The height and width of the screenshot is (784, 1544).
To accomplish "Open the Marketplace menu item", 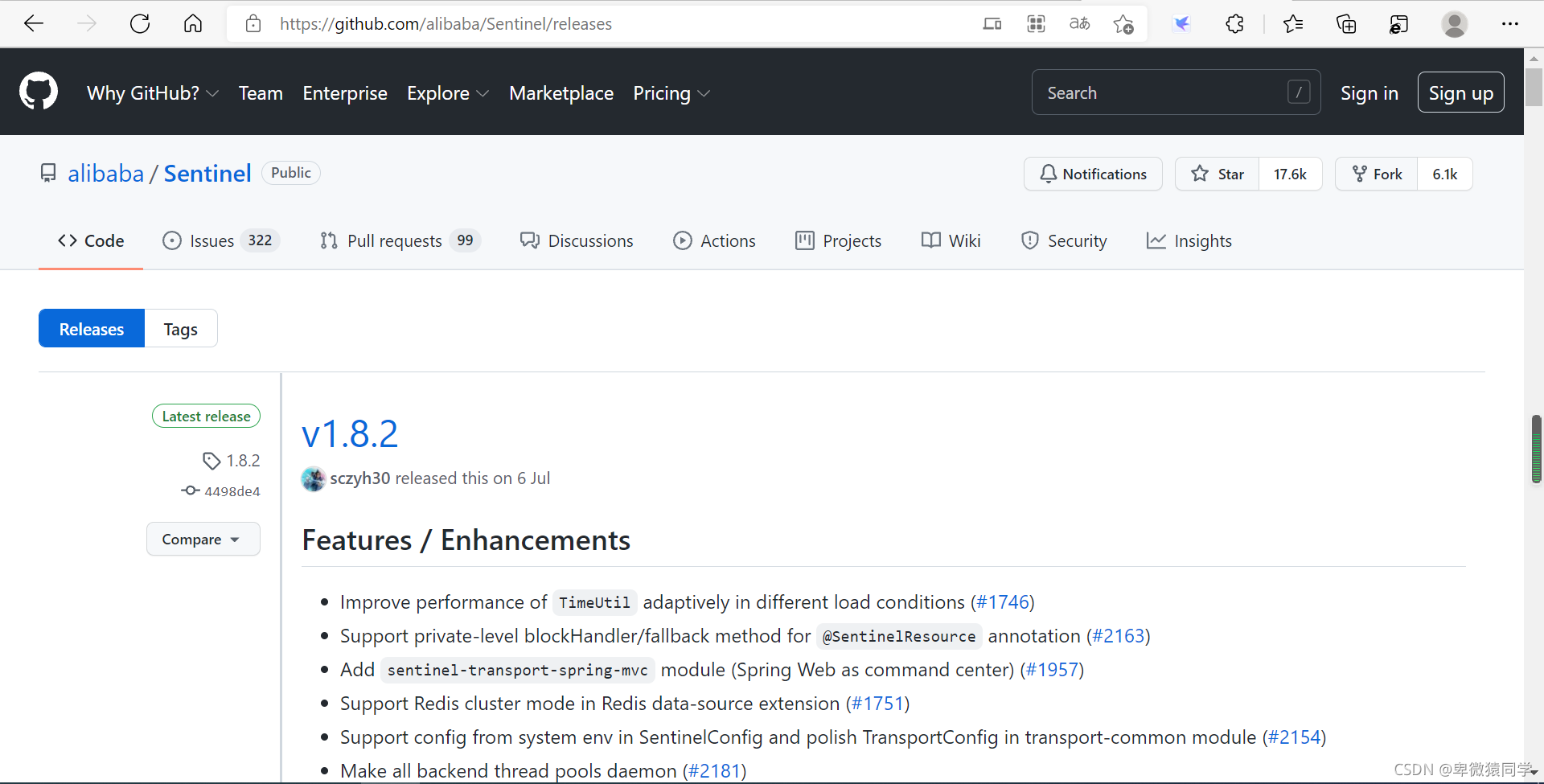I will (561, 93).
